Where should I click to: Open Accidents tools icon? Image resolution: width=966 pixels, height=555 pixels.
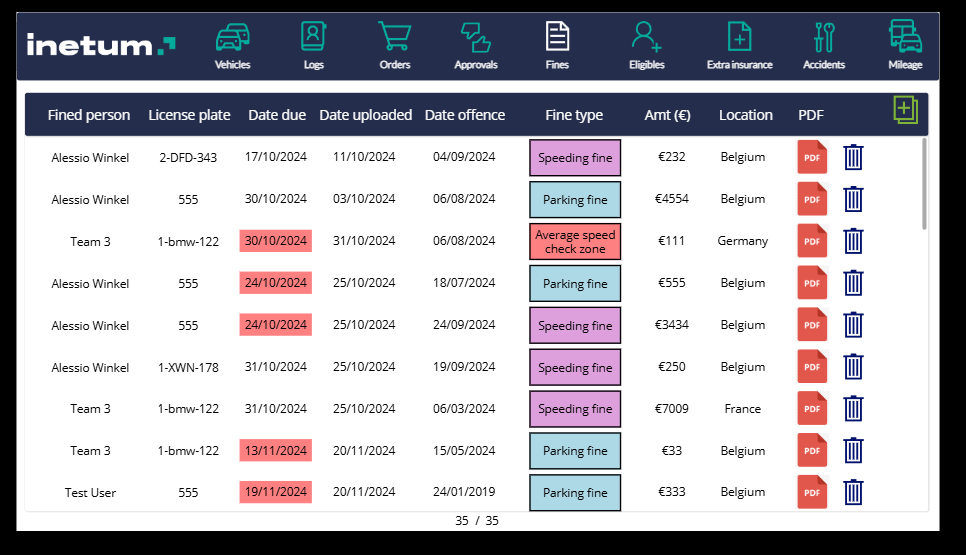(824, 38)
